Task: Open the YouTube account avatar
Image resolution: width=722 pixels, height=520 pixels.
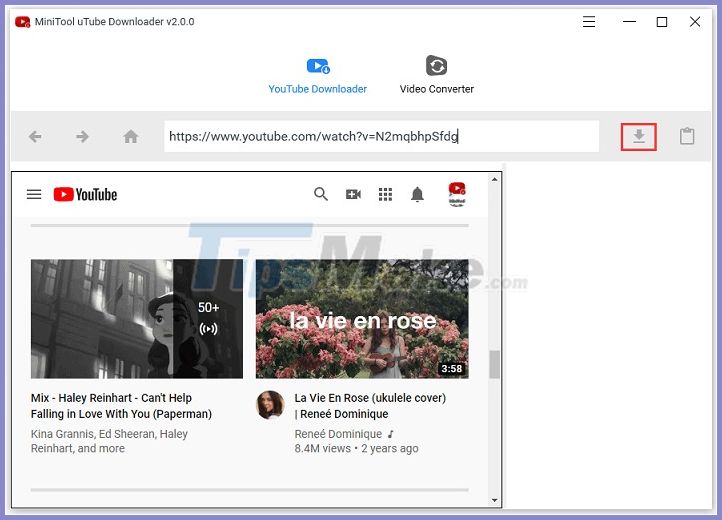Action: 457,194
